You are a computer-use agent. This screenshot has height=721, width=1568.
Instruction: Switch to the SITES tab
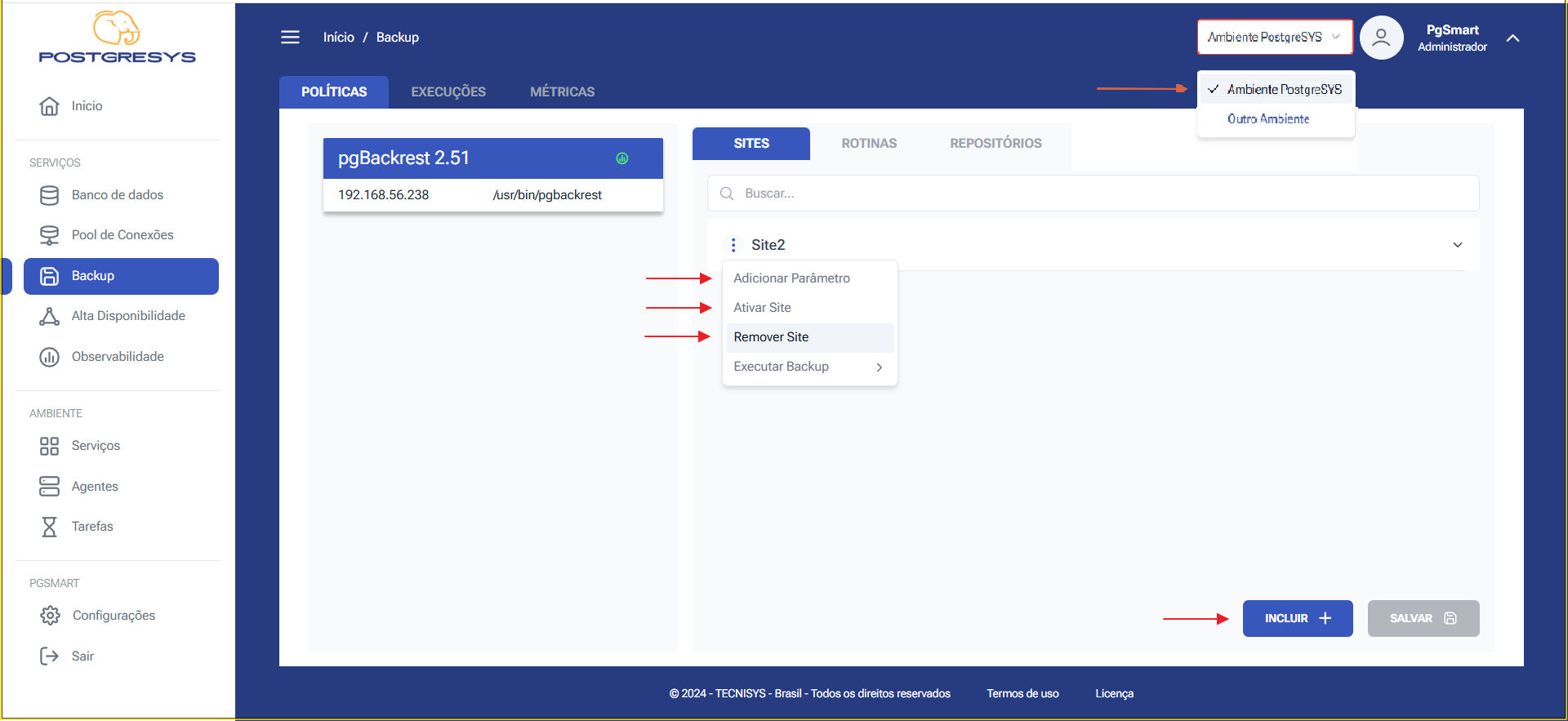pyautogui.click(x=751, y=144)
